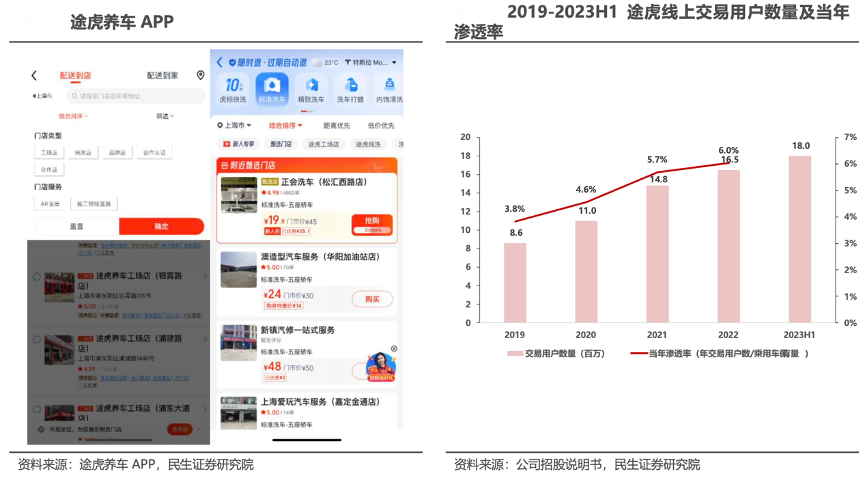Switch to the 配送到家 tab
This screenshot has width=866, height=479.
click(162, 76)
